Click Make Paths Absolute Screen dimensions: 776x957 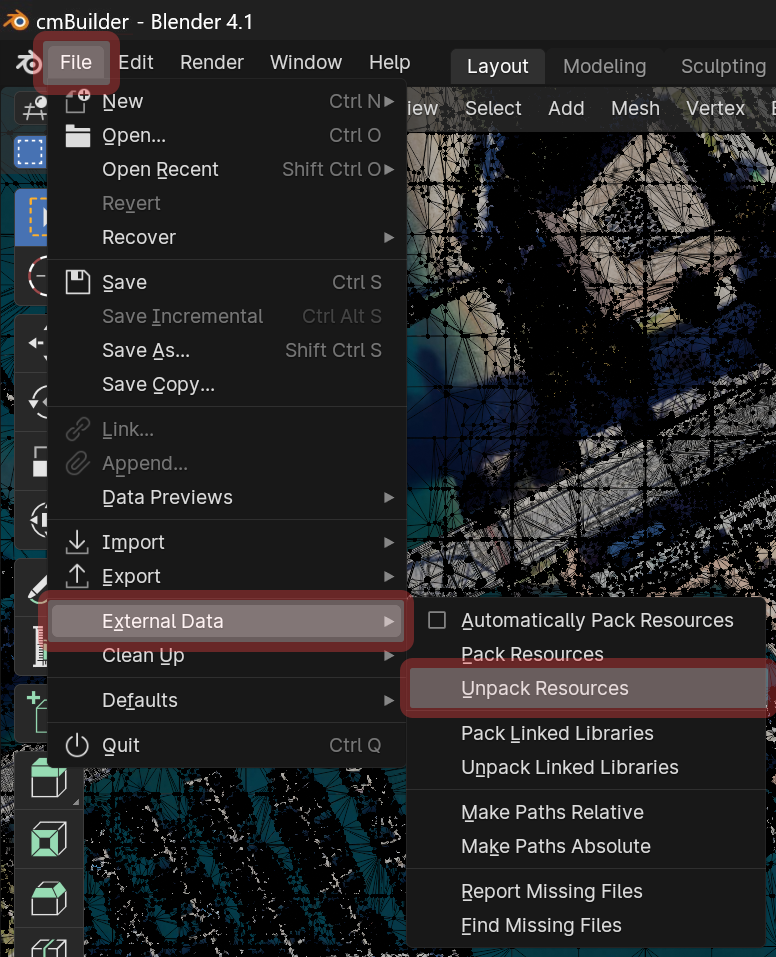(586, 847)
